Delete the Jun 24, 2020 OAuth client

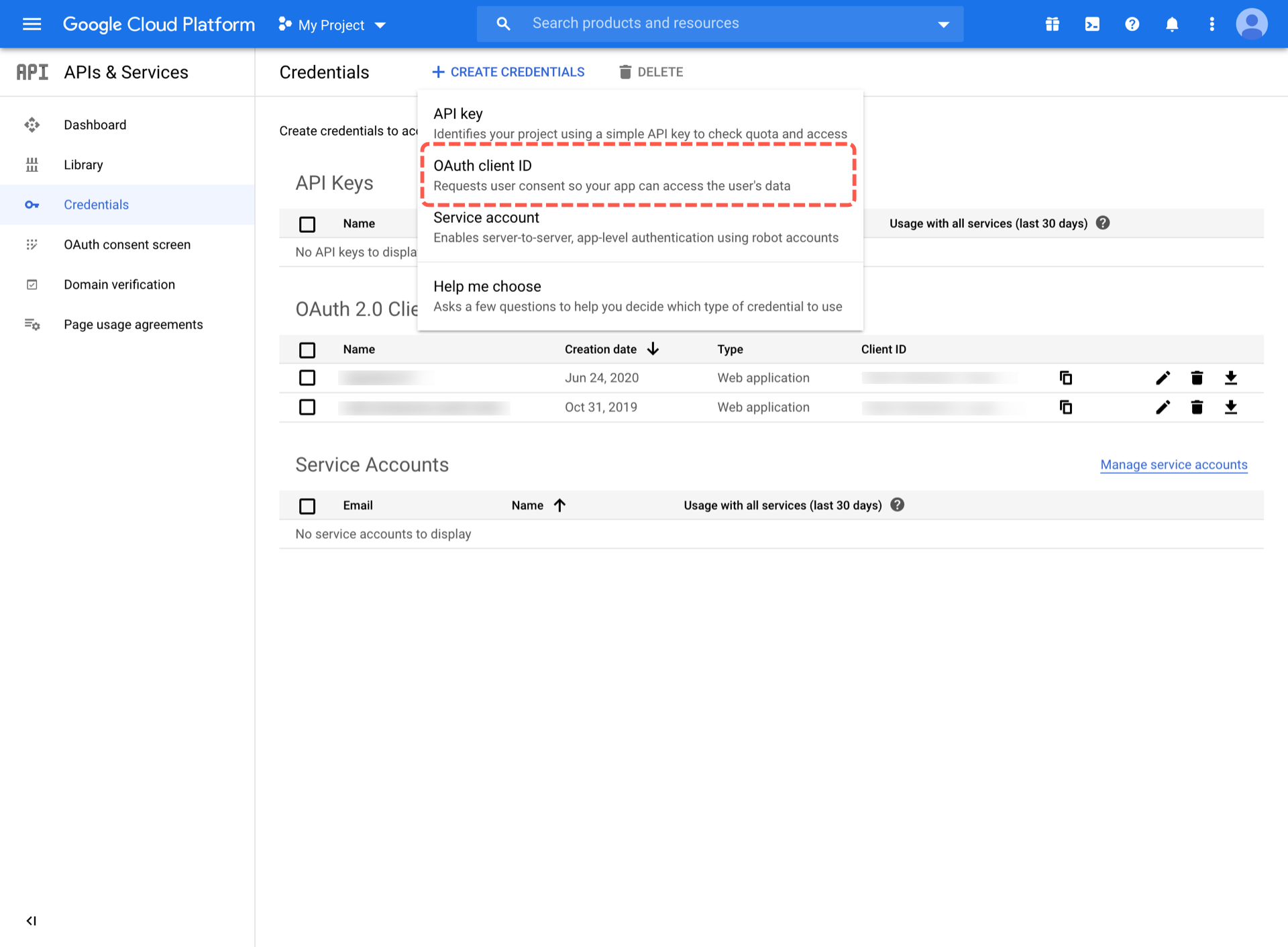click(x=1196, y=378)
